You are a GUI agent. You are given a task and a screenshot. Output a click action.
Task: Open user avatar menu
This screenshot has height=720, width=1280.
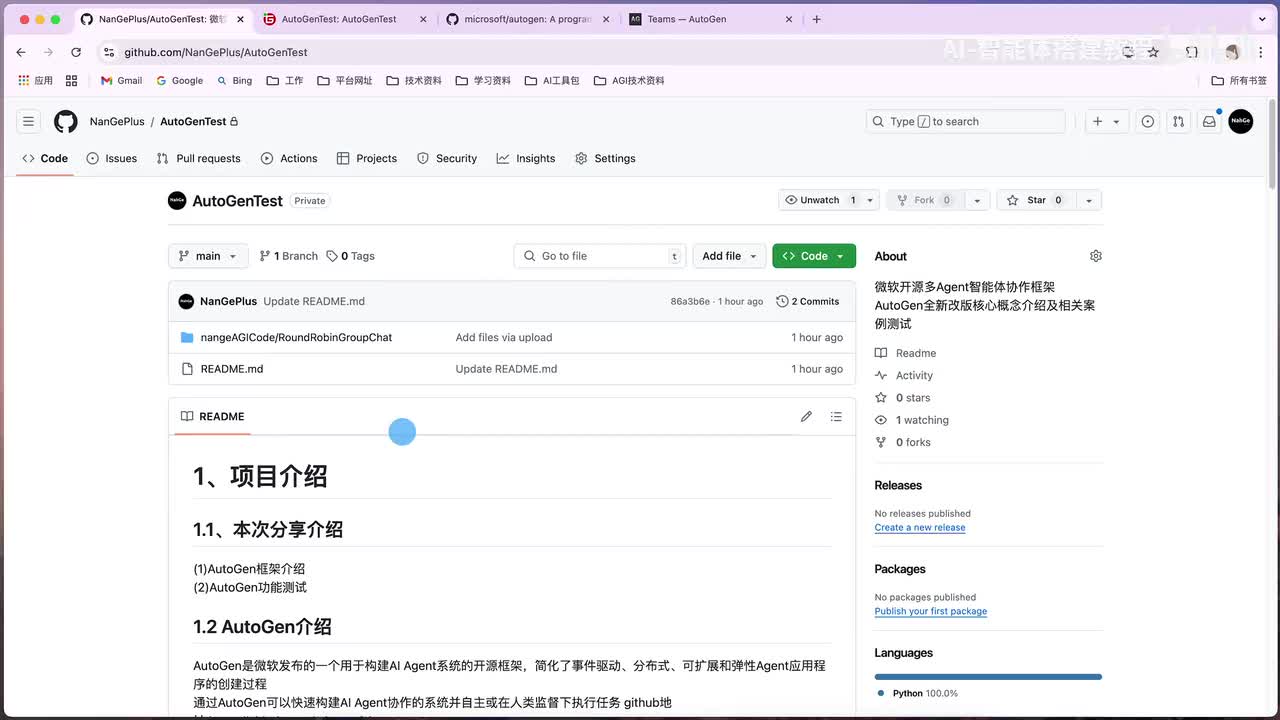coord(1241,121)
